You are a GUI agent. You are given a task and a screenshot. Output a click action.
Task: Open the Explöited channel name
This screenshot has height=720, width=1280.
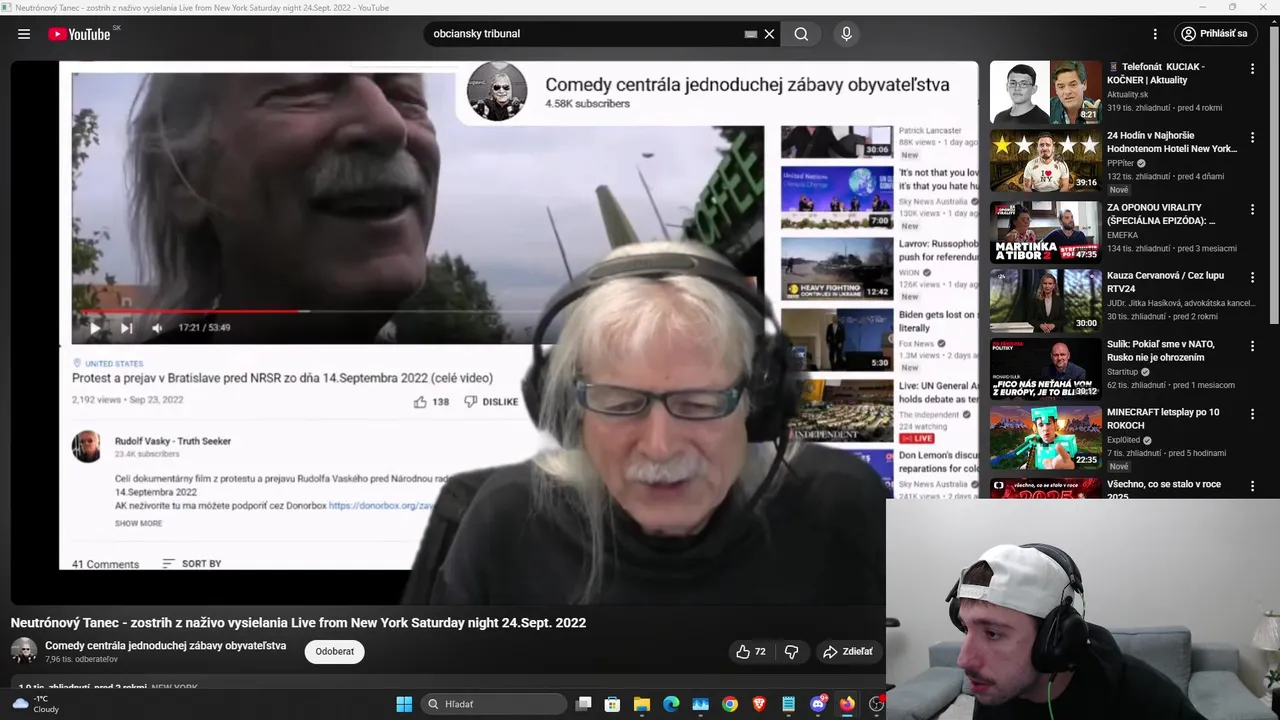[x=1125, y=440]
